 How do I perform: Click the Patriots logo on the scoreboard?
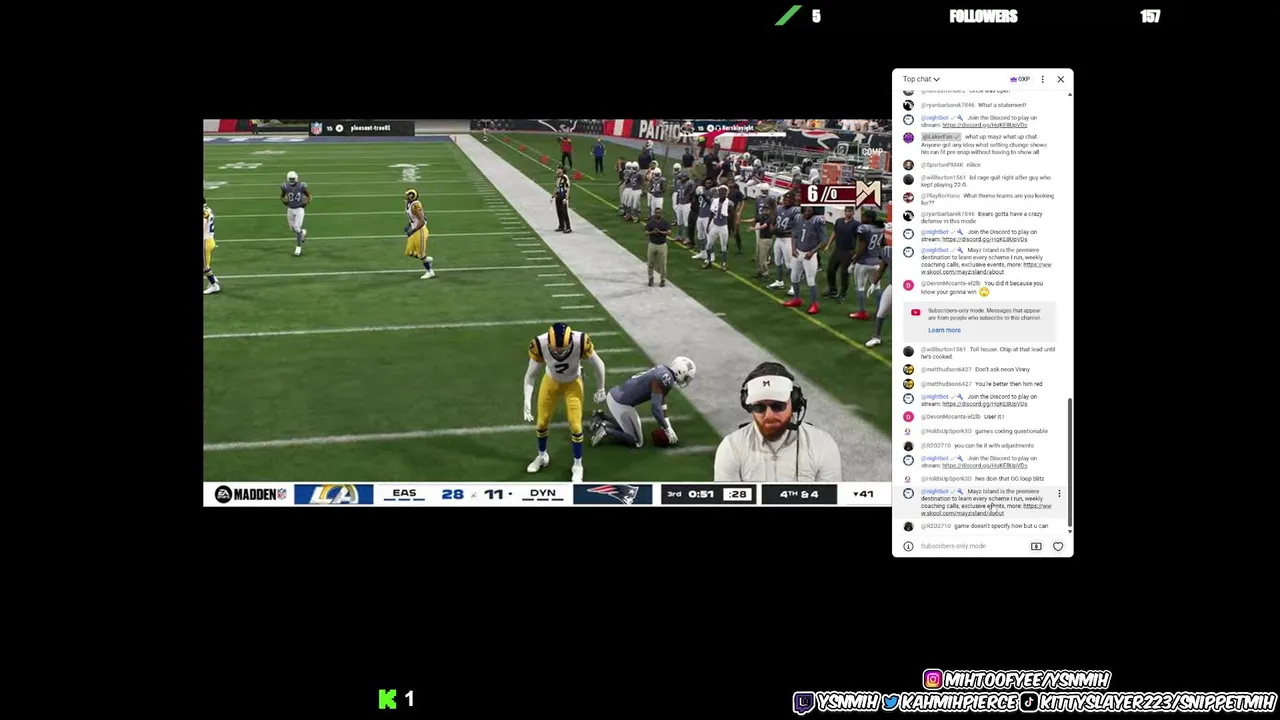[x=612, y=494]
